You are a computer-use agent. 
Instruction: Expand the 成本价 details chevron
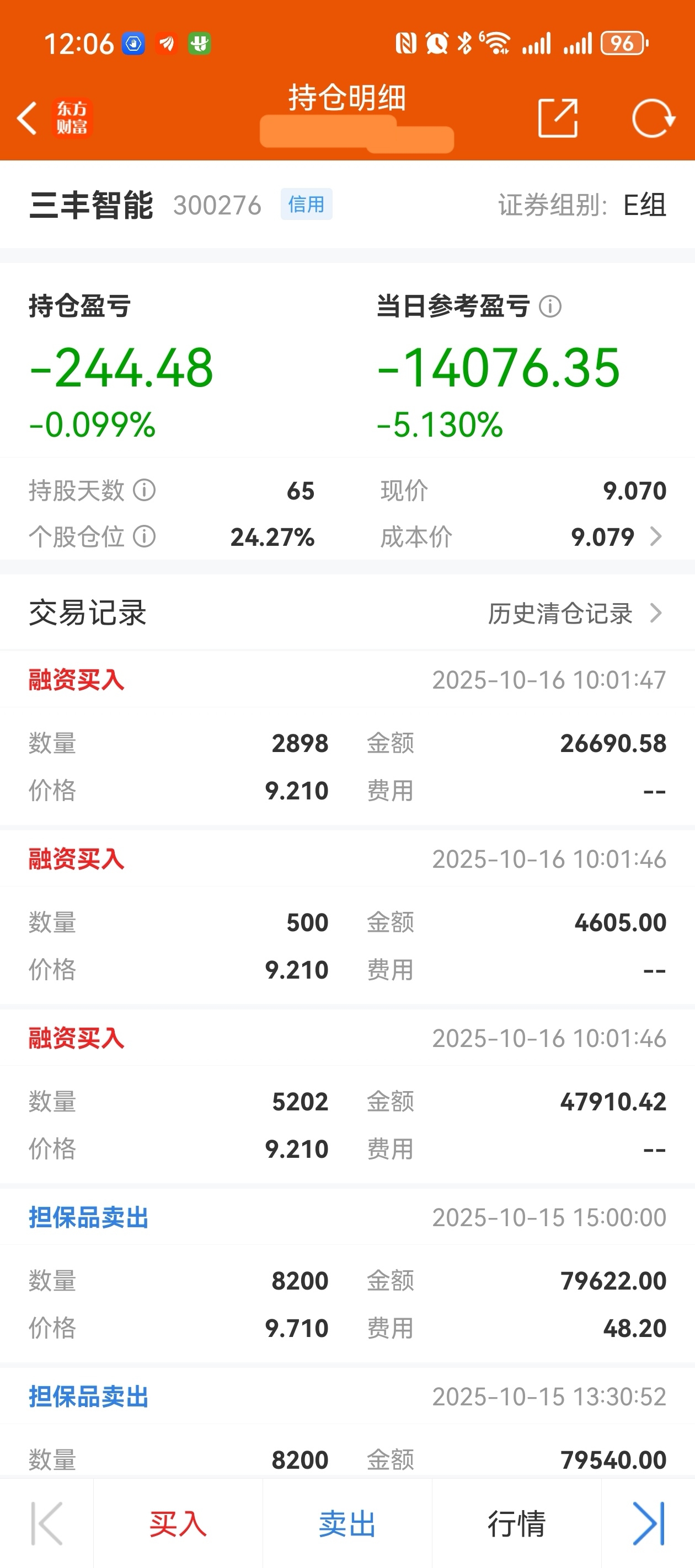656,536
